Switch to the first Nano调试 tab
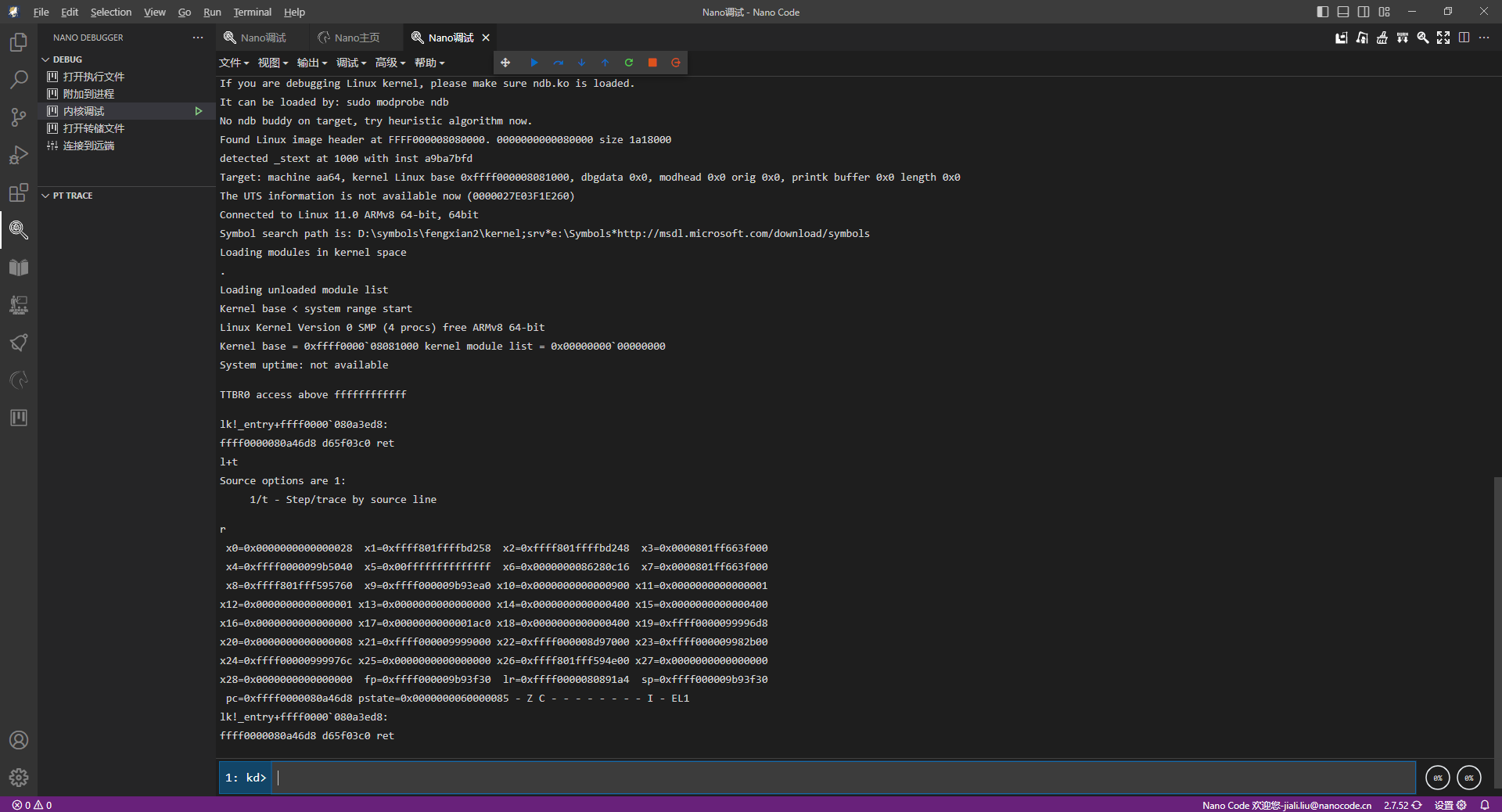Image resolution: width=1502 pixels, height=812 pixels. 263,38
